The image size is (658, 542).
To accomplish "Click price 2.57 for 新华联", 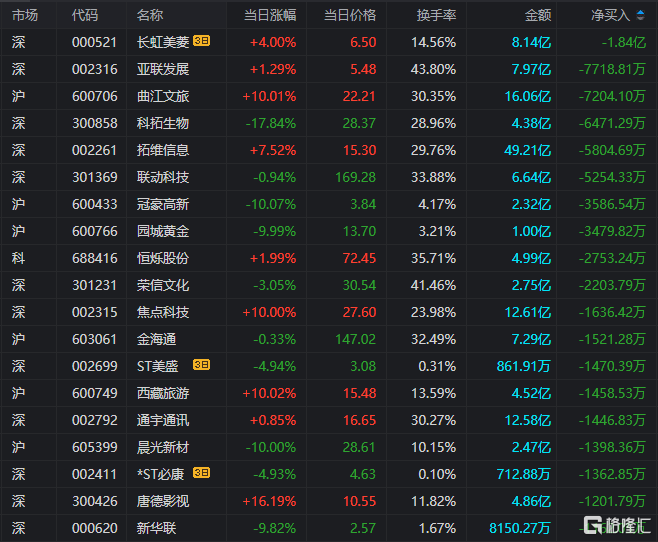I will 363,528.
